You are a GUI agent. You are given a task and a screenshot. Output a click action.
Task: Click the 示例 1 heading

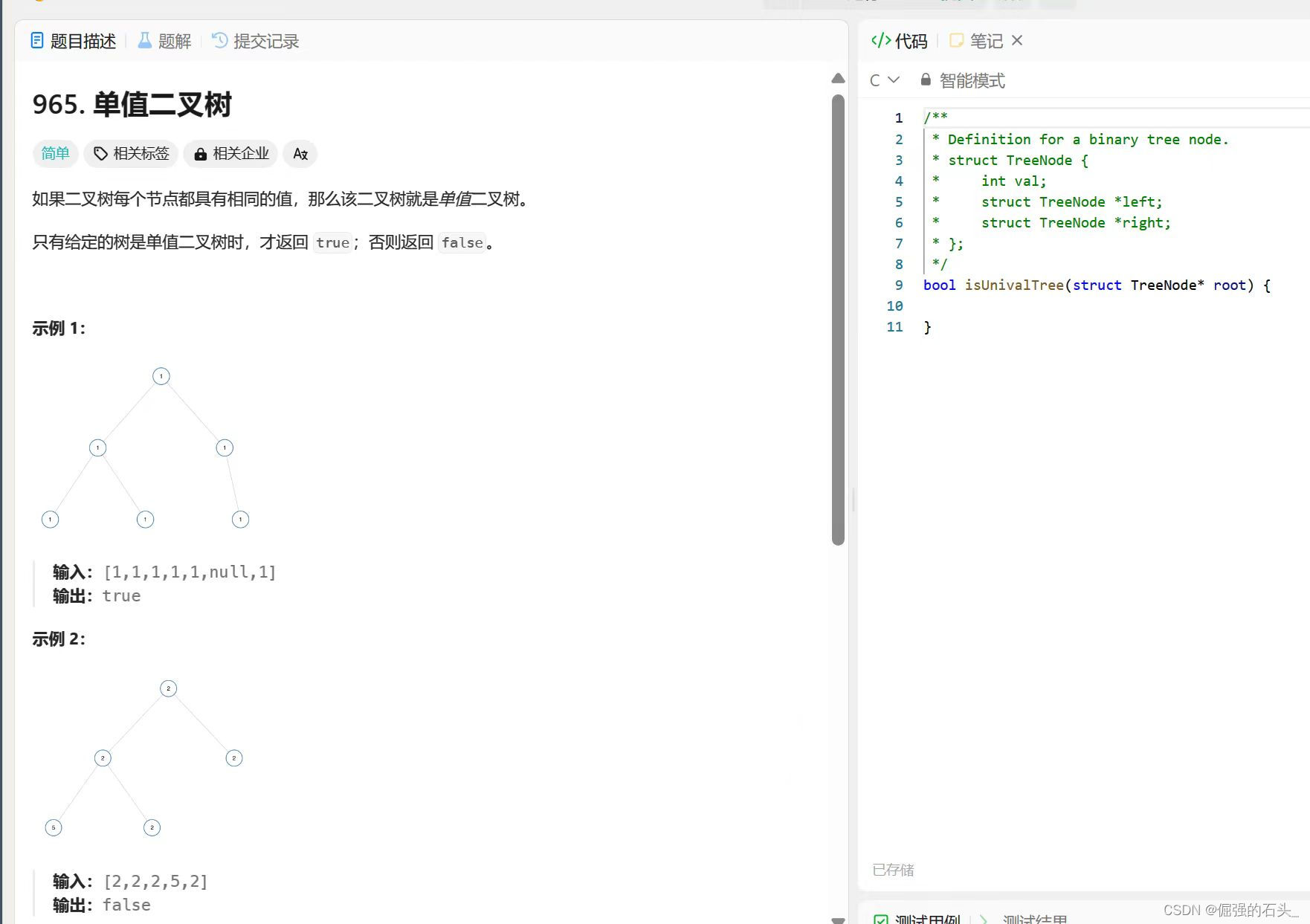pyautogui.click(x=59, y=329)
